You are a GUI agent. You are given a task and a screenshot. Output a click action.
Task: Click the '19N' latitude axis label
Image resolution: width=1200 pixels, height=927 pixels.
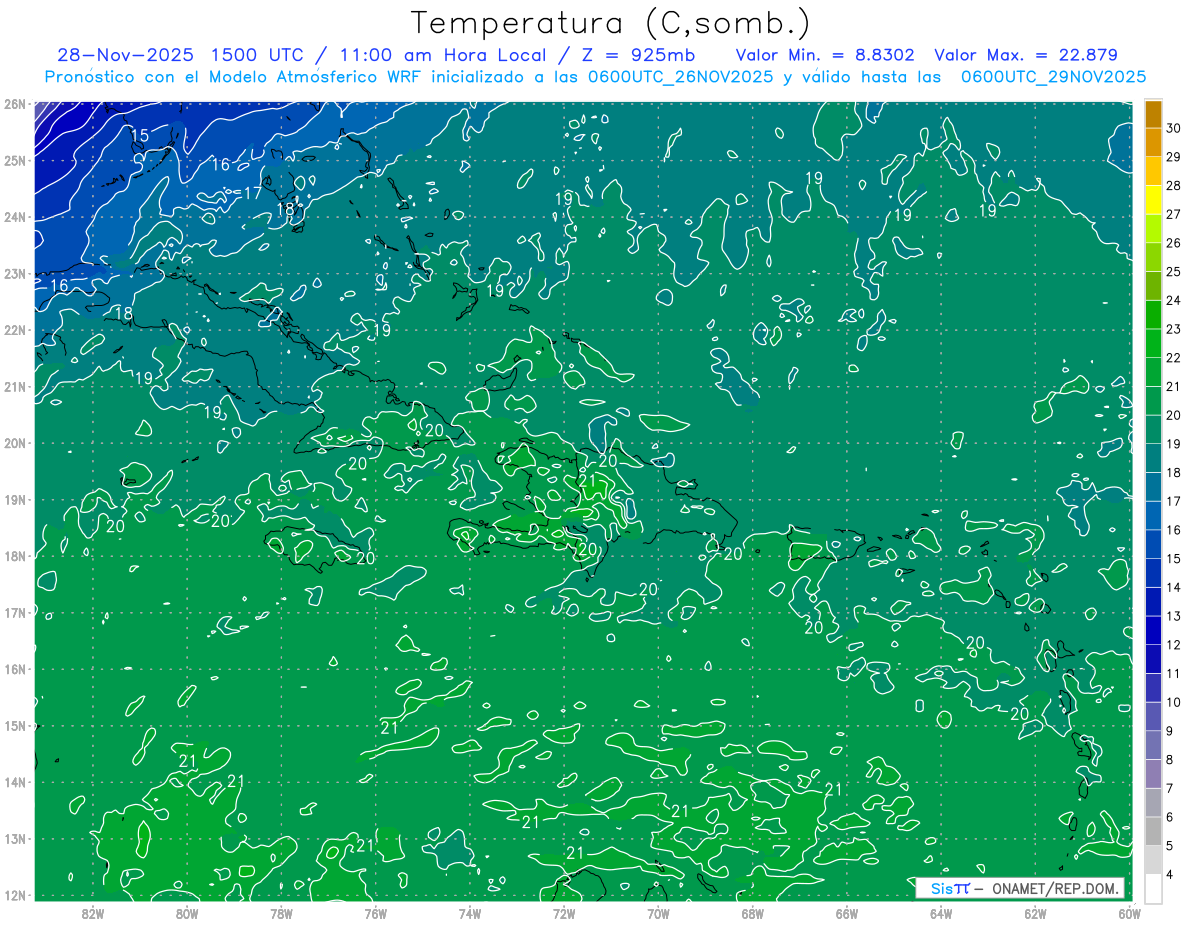[x=15, y=500]
